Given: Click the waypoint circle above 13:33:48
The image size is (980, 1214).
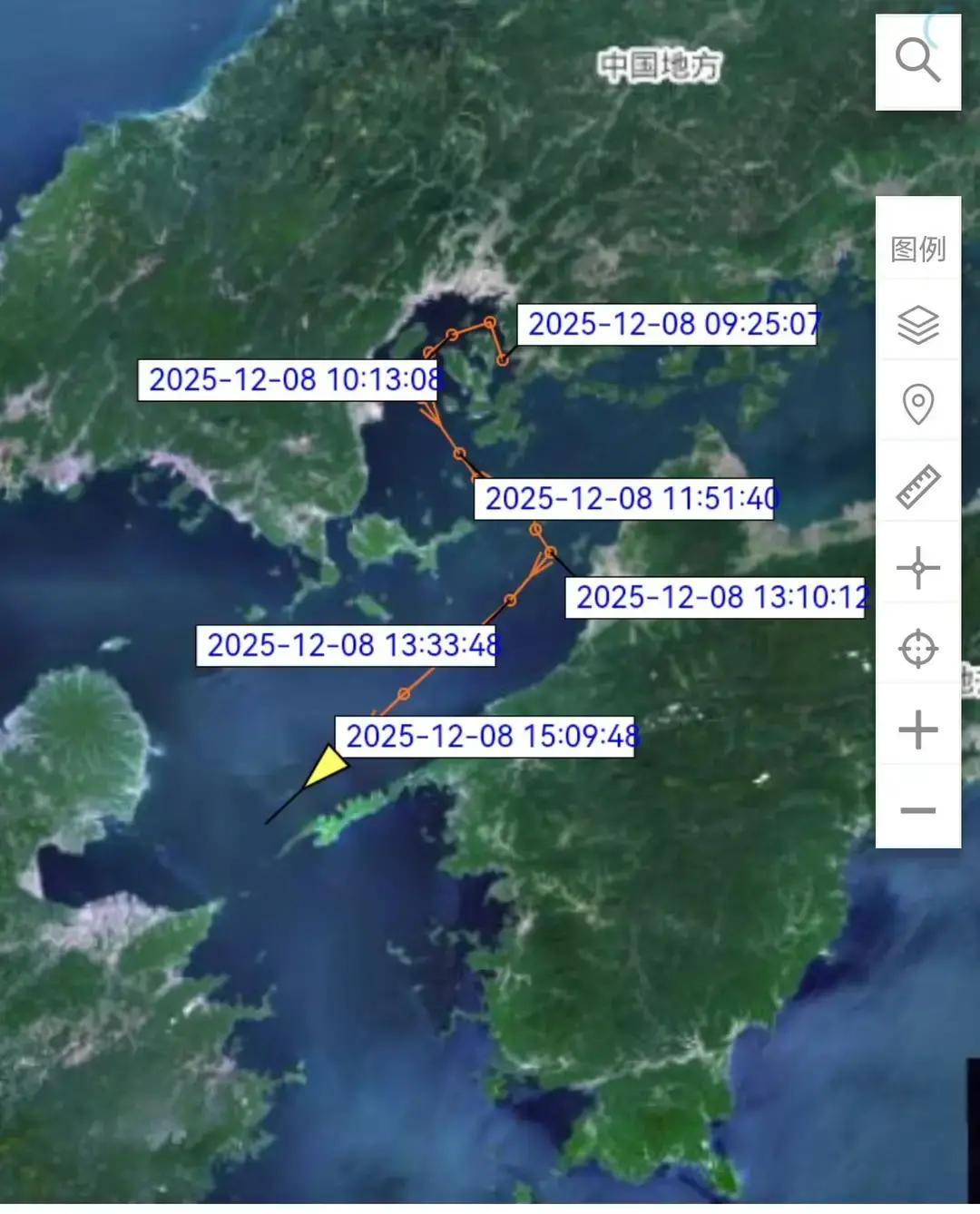Looking at the screenshot, I should (512, 599).
